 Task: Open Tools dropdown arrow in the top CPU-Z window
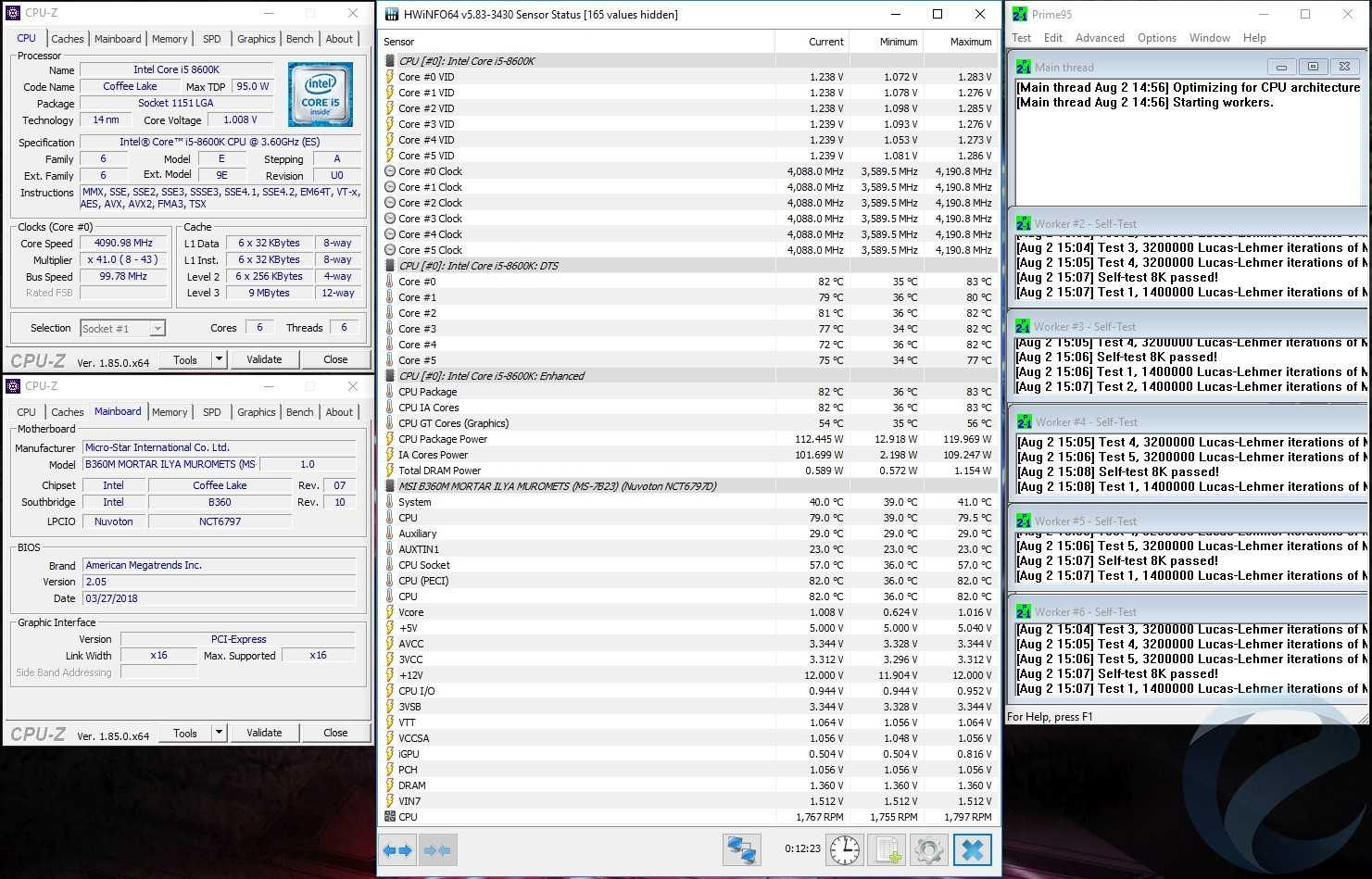(219, 359)
